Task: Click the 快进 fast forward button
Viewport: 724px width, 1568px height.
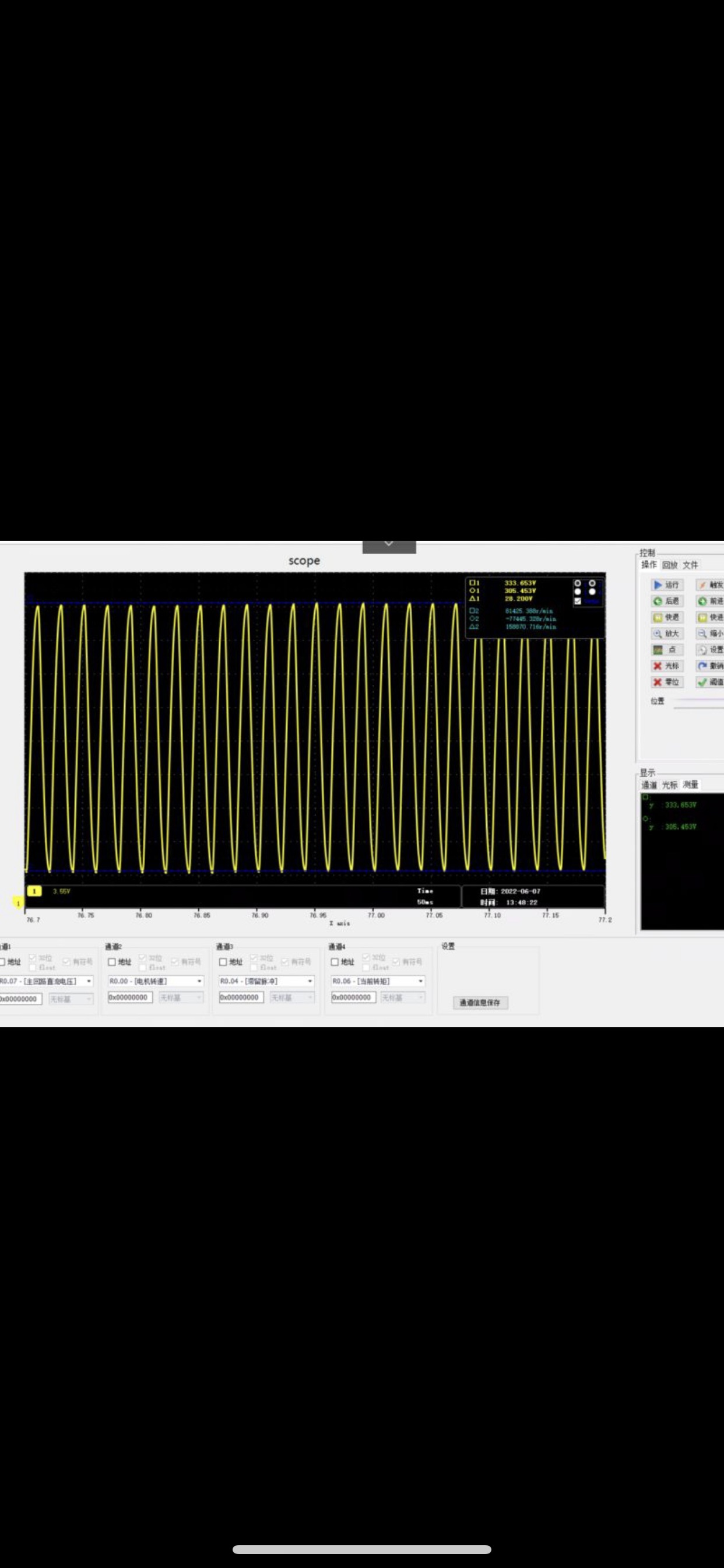Action: (711, 617)
